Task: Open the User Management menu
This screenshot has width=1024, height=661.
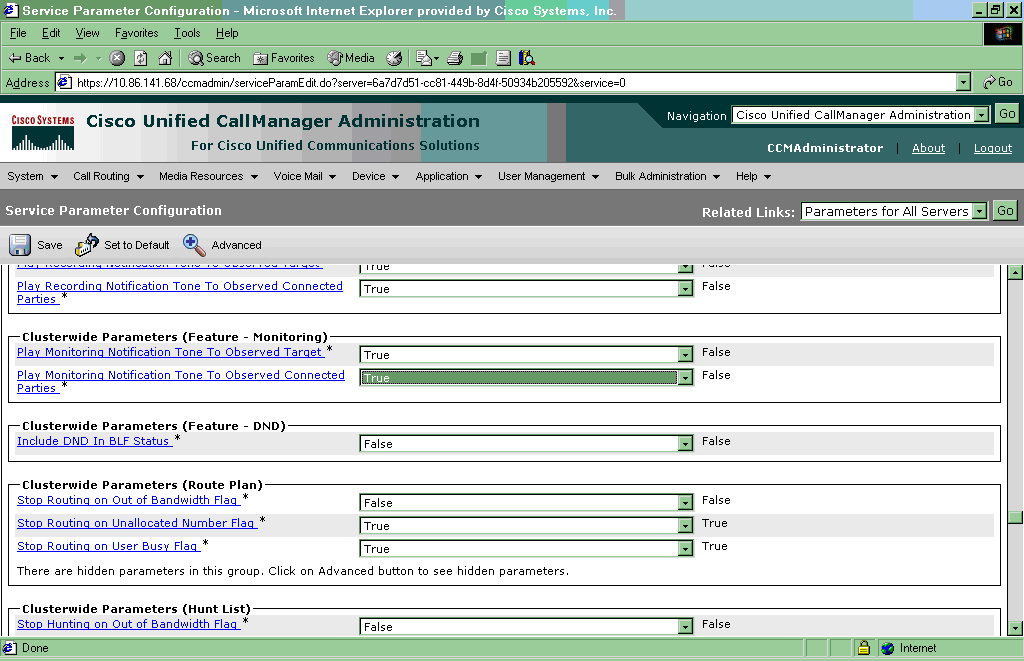Action: click(549, 176)
